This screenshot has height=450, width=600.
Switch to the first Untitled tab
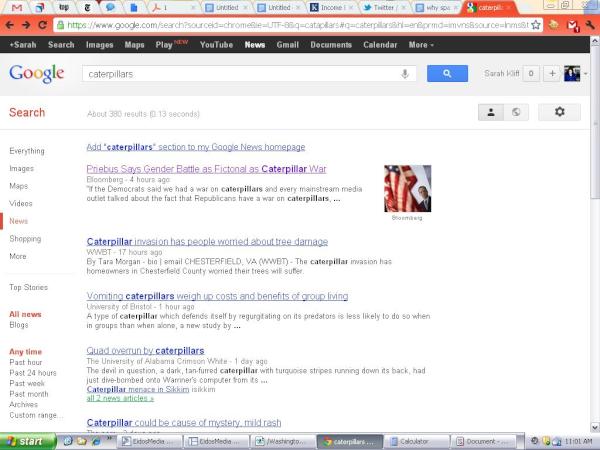point(227,7)
